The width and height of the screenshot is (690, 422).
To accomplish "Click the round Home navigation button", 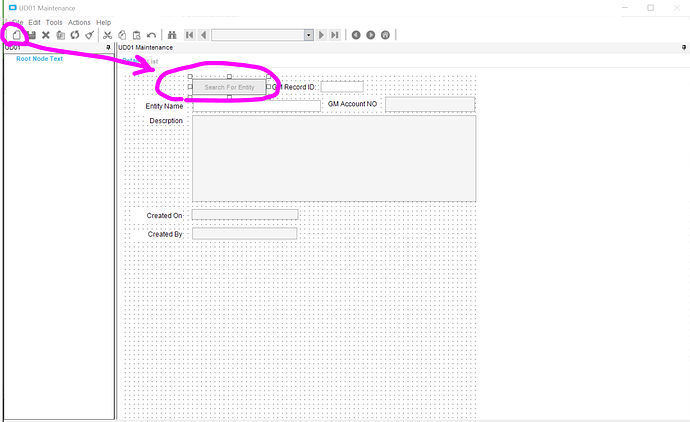I will pyautogui.click(x=385, y=35).
